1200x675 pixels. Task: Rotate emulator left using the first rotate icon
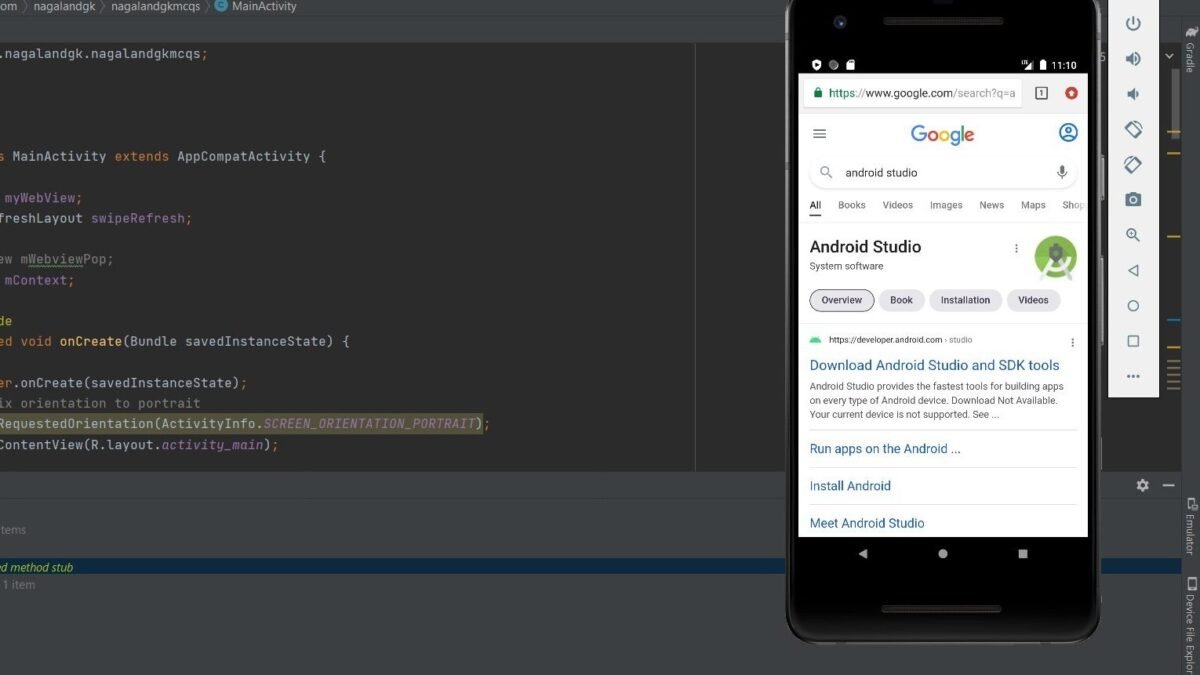click(x=1133, y=130)
